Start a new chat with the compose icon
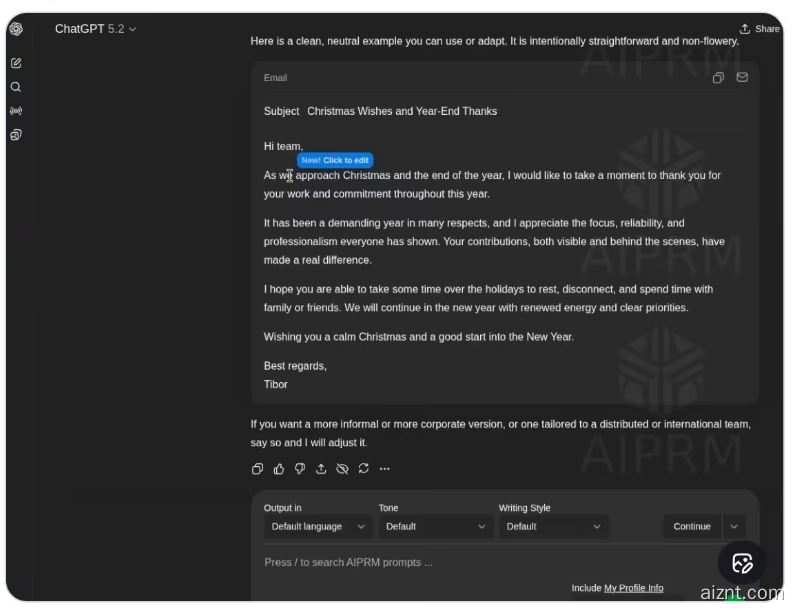The image size is (794, 610). (x=16, y=63)
